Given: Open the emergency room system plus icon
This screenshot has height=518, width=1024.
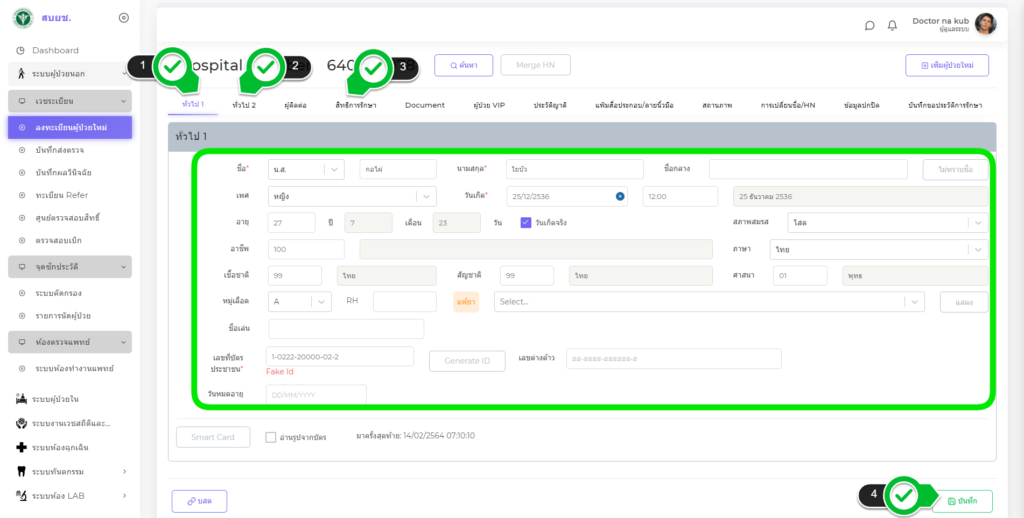Looking at the screenshot, I should [x=22, y=447].
